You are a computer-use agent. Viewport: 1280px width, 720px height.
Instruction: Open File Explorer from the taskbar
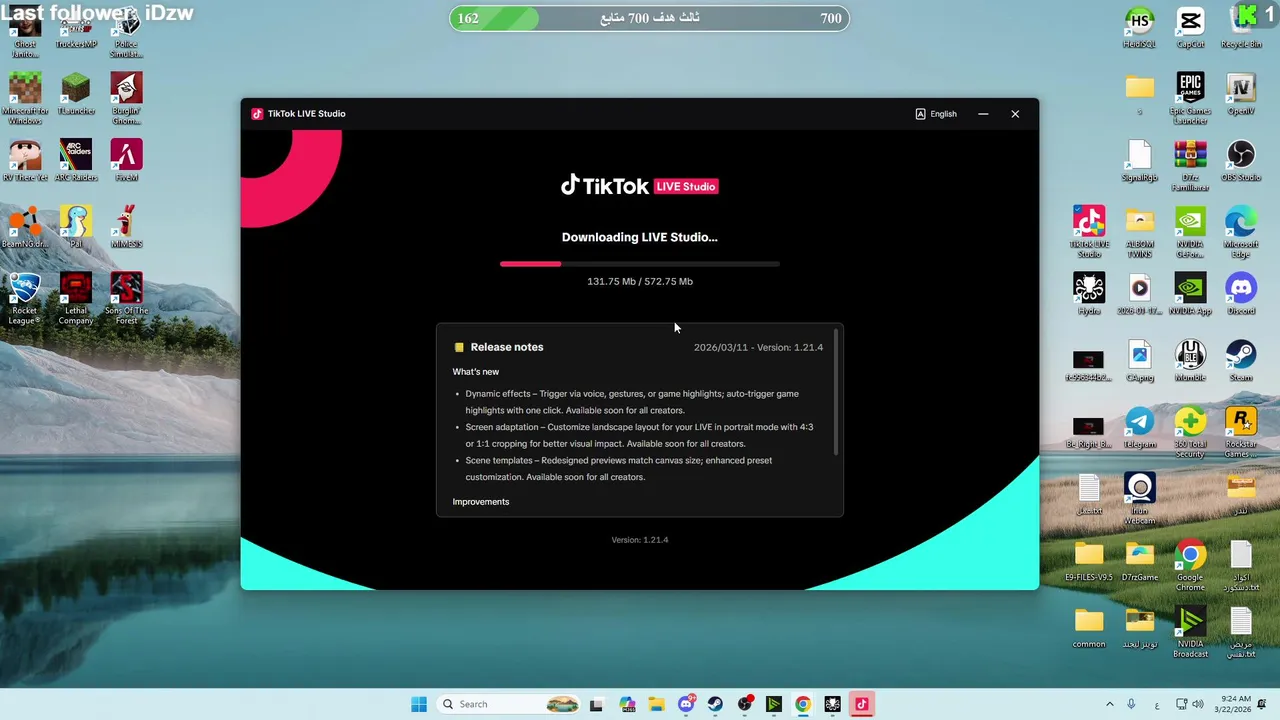[656, 704]
